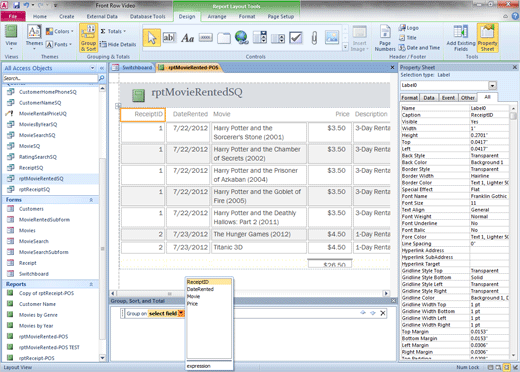Select the Switchboard form
This screenshot has height=372, width=520.
click(34, 274)
